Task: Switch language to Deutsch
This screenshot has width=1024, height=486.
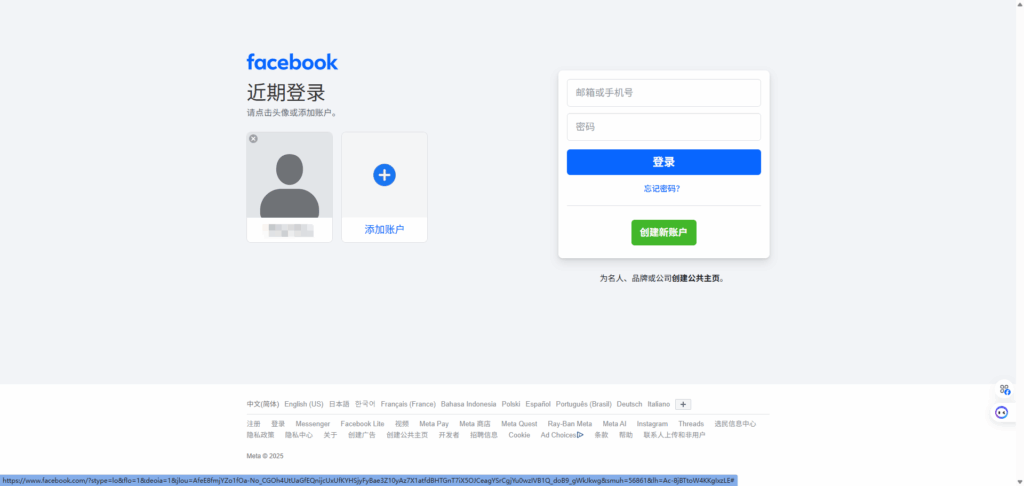Action: (630, 404)
